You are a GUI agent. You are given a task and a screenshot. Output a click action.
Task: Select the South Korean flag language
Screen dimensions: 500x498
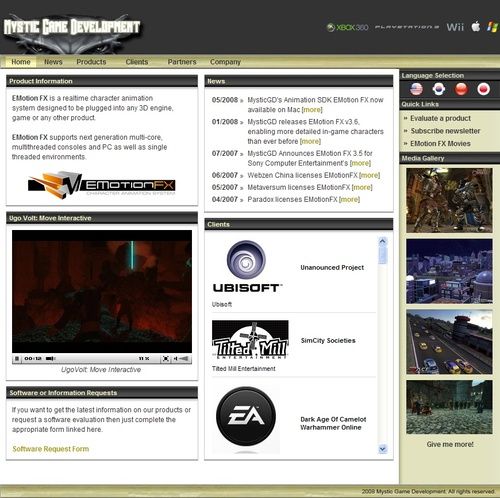pyautogui.click(x=439, y=89)
